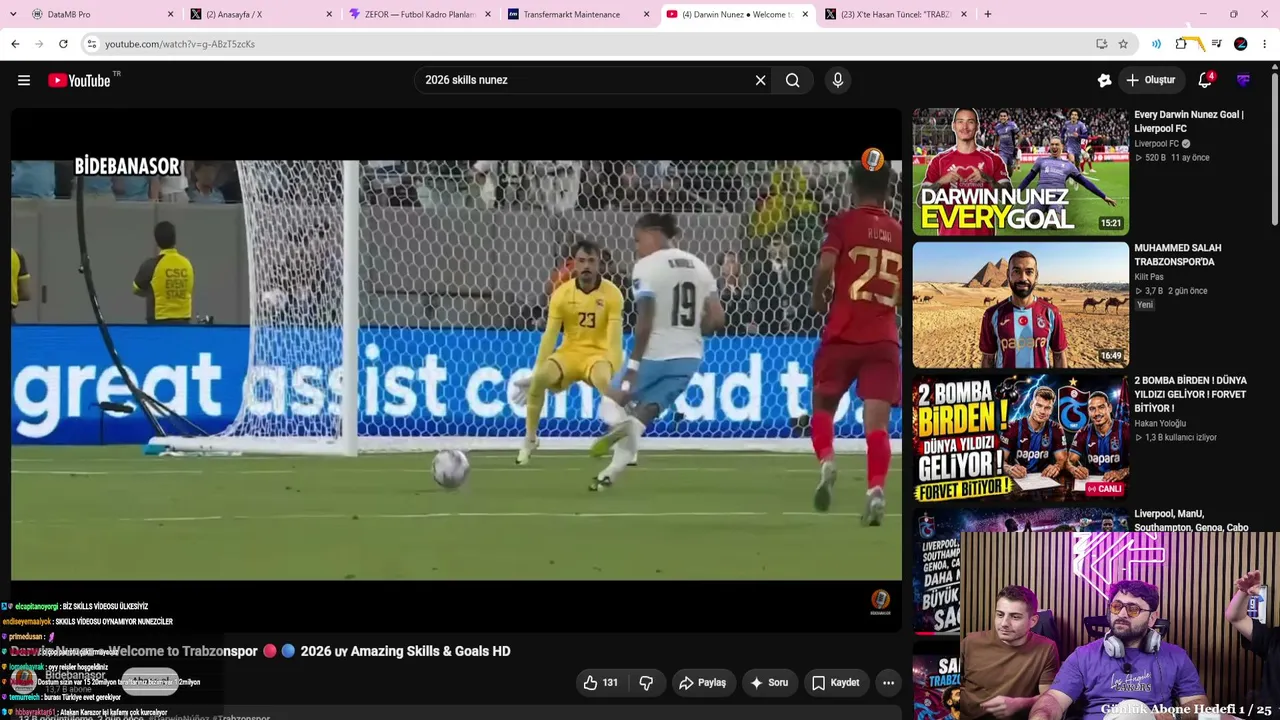Click the browser address bar URL
Image resolution: width=1280 pixels, height=720 pixels.
click(x=180, y=44)
